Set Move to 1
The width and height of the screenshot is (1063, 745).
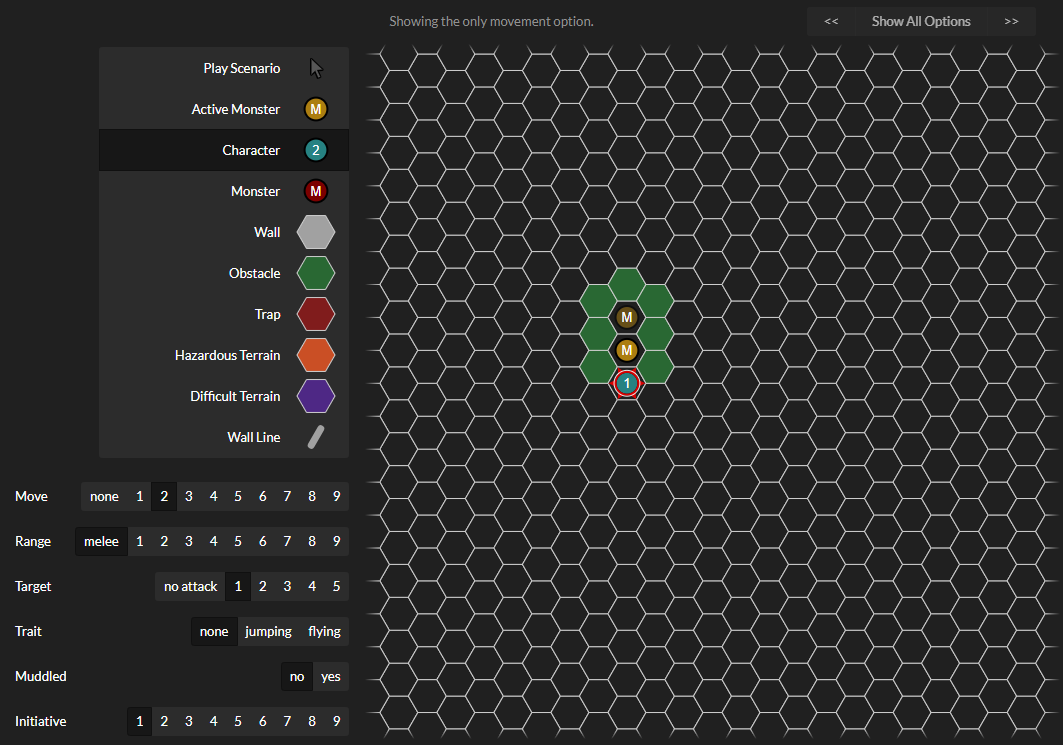[x=140, y=496]
